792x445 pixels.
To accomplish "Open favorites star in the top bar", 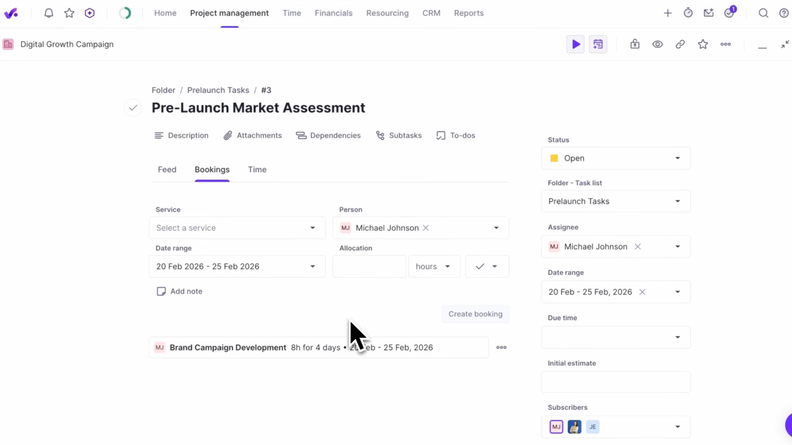I will coord(69,13).
